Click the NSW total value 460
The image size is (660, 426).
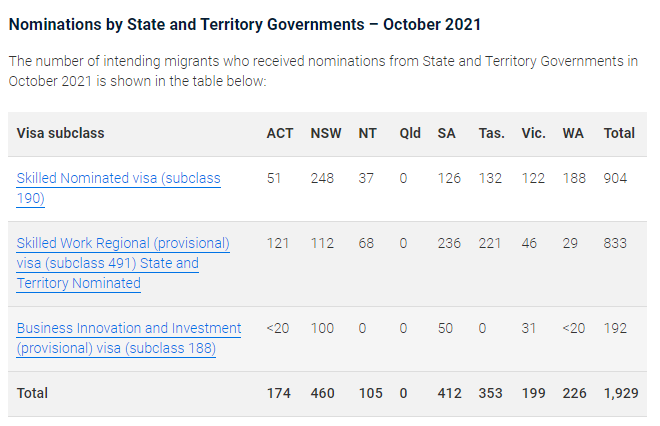[323, 393]
